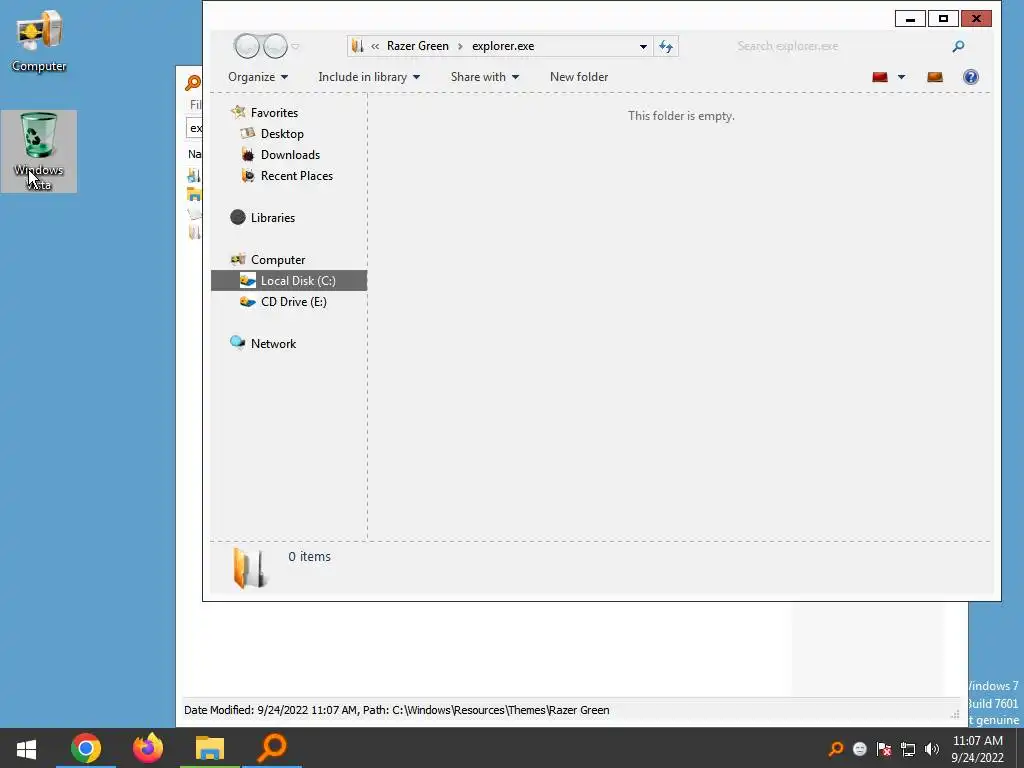Expand the arrow after Razer Green breadcrumb
This screenshot has height=768, width=1024.
click(460, 46)
